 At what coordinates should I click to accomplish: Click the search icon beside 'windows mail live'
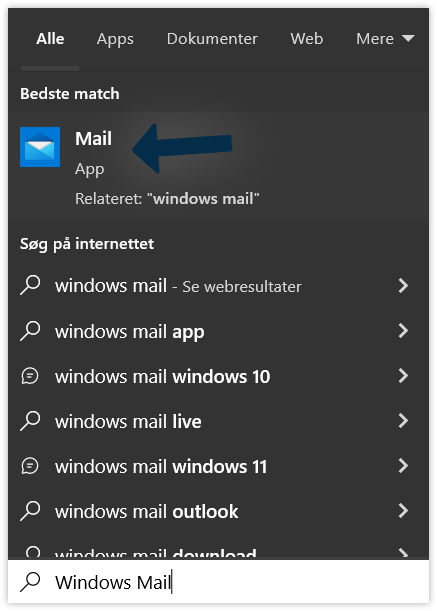[x=30, y=421]
